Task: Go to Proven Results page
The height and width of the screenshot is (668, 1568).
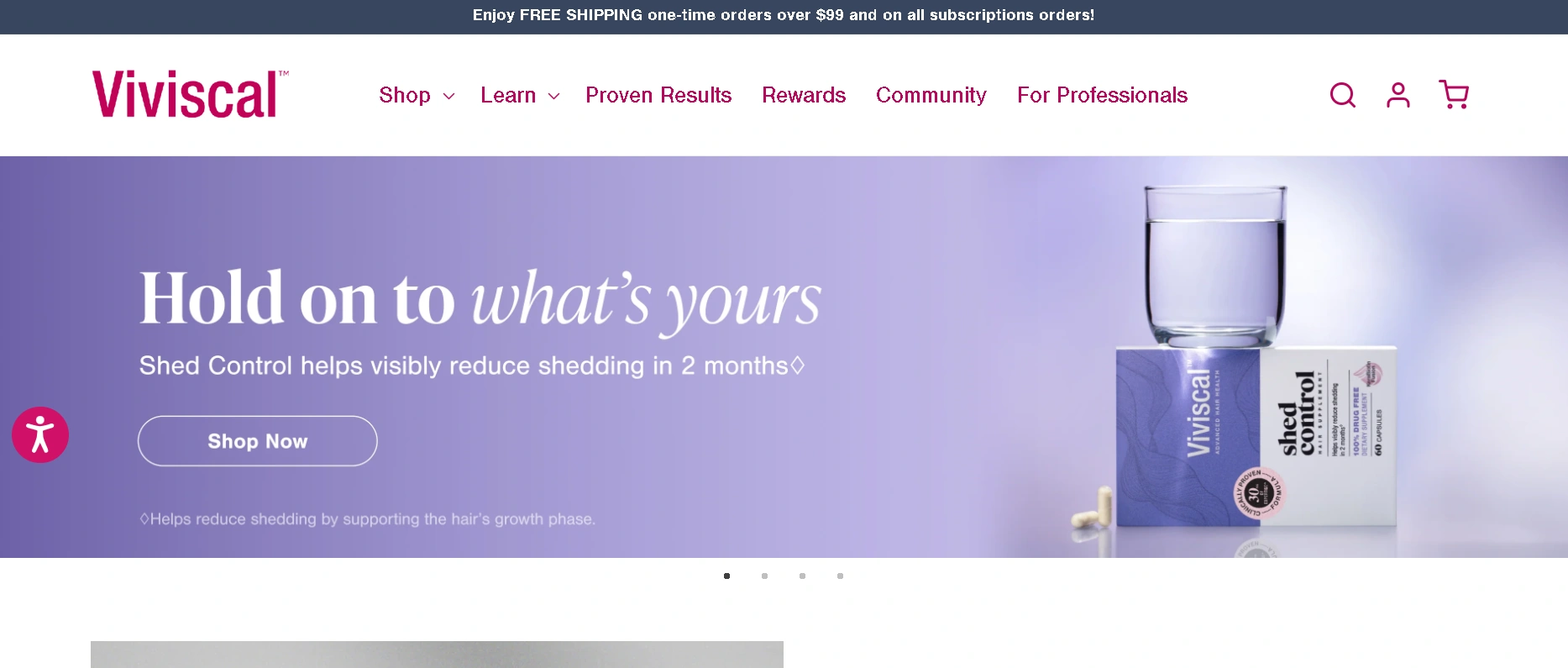Action: coord(658,95)
